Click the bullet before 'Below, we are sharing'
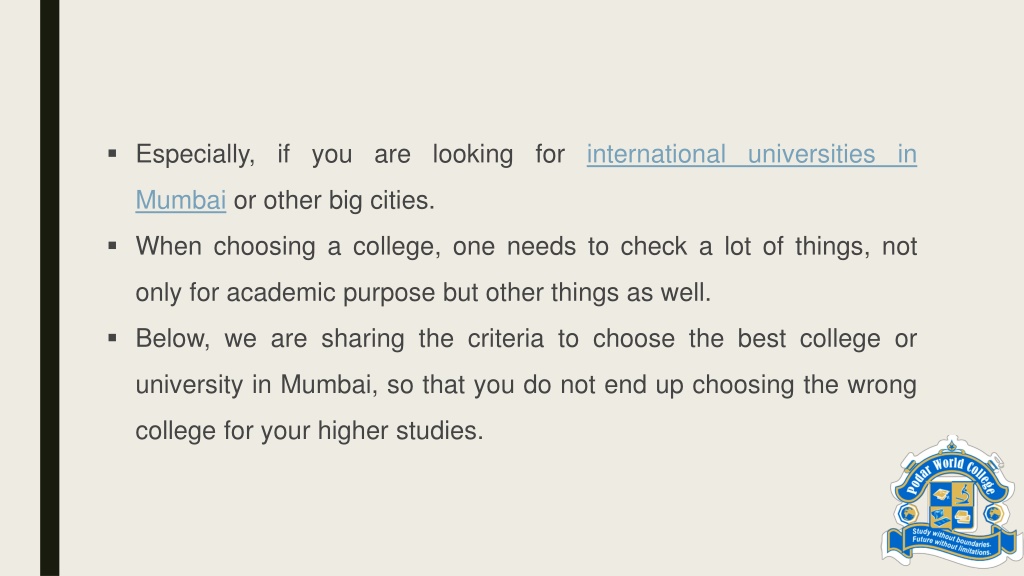 (112, 338)
